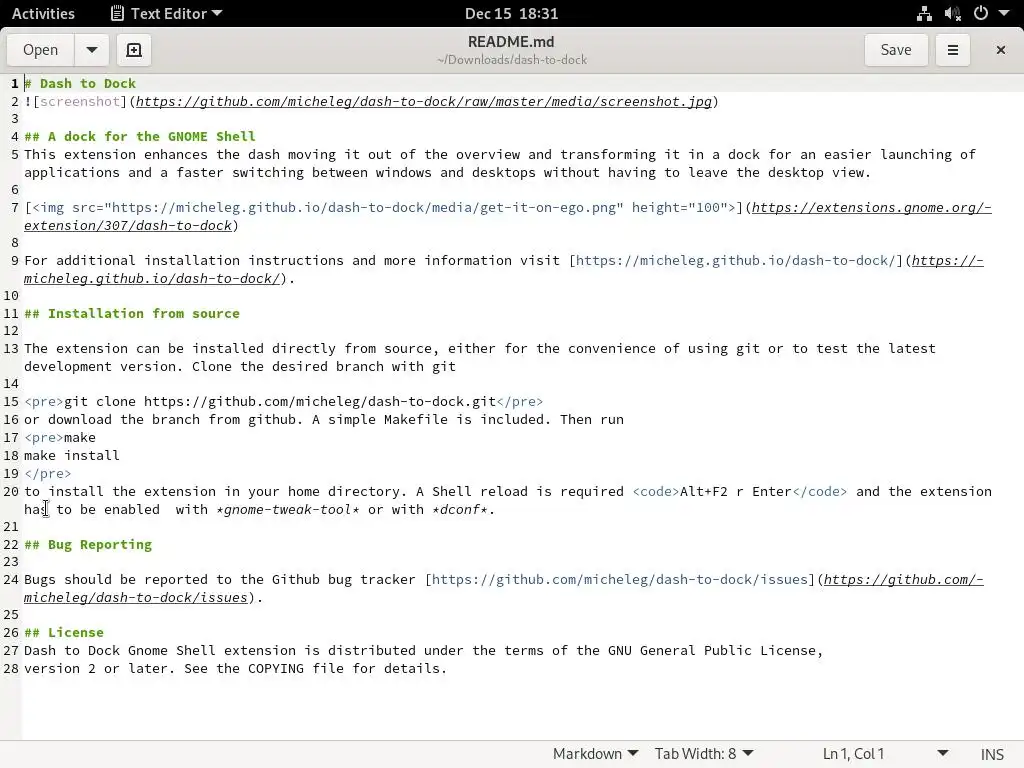Click the screenshot.jpg URL link on line 2
Screen dimensions: 1024x768
click(423, 101)
